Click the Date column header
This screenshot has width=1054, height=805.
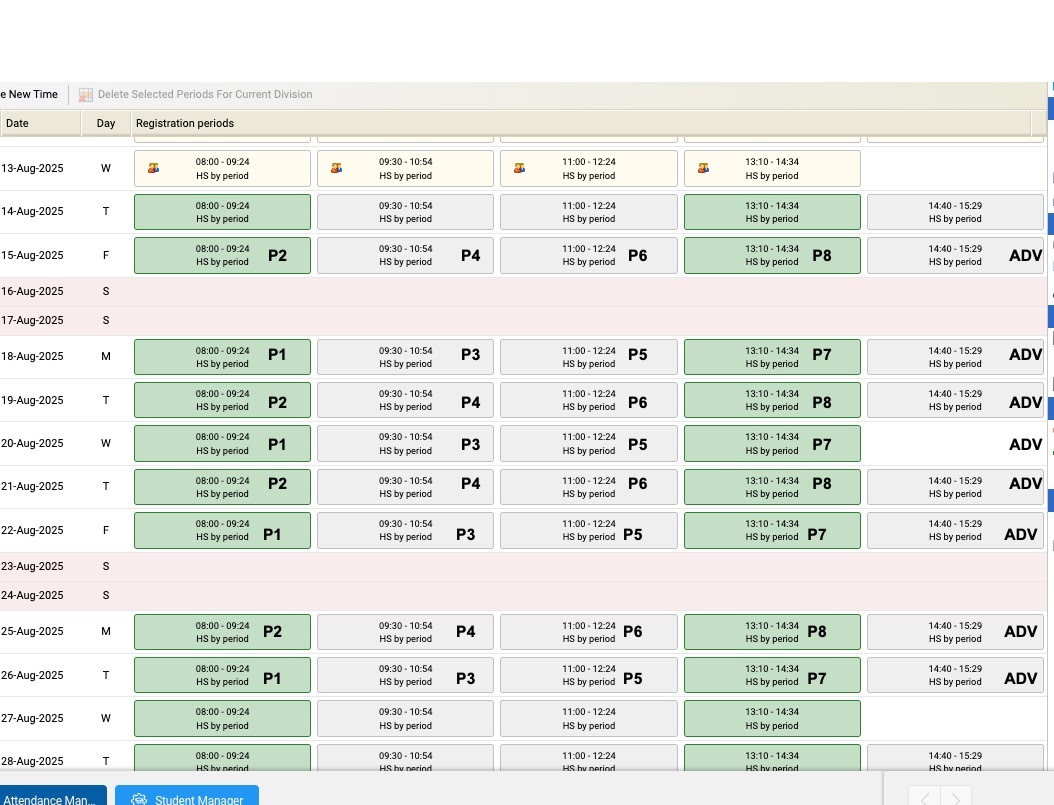click(40, 123)
